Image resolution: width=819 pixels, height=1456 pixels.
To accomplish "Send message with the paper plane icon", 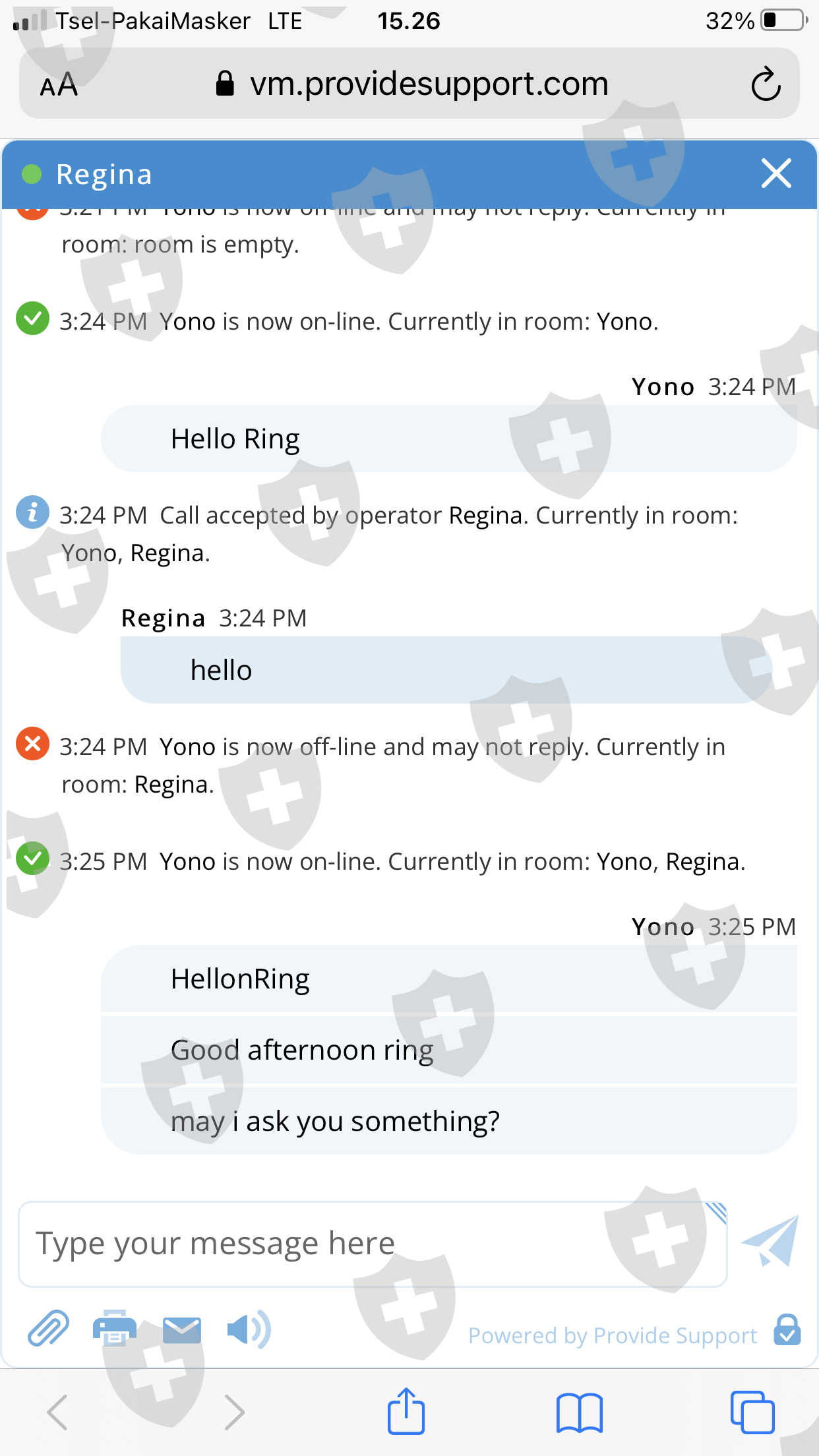I will (x=770, y=1241).
